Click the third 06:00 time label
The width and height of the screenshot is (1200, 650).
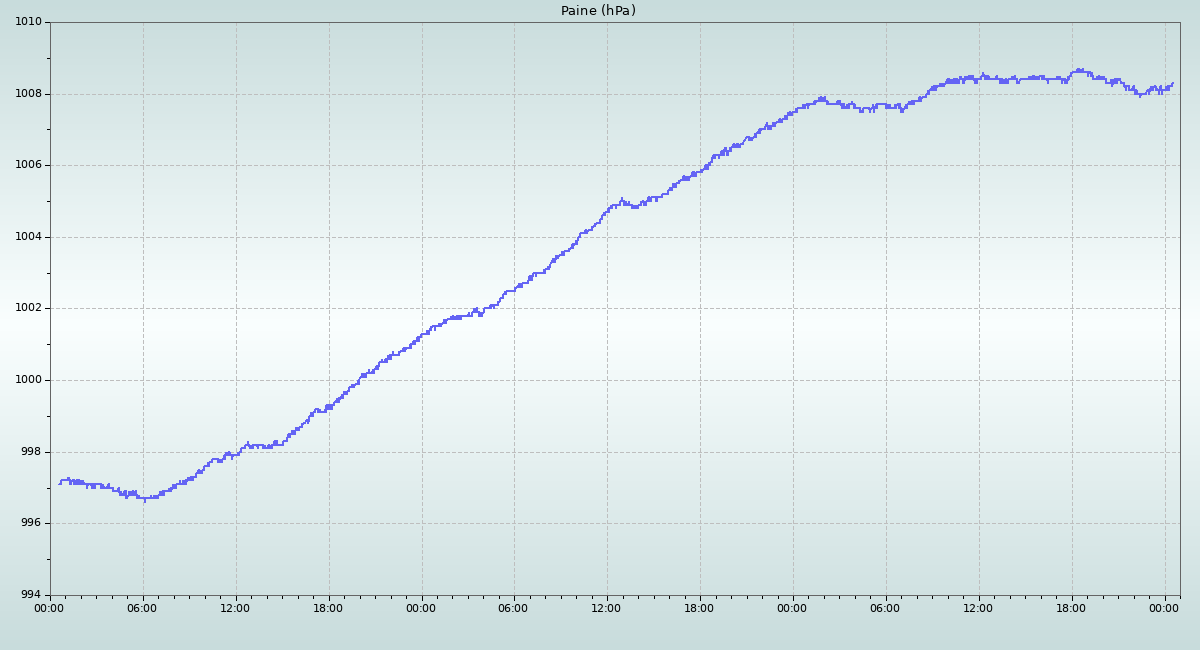point(885,608)
